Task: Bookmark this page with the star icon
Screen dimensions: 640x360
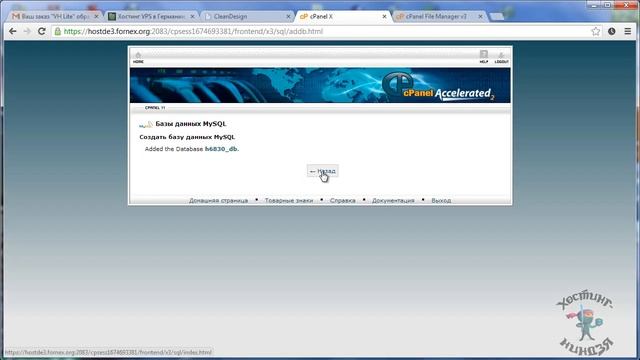Action: point(596,31)
